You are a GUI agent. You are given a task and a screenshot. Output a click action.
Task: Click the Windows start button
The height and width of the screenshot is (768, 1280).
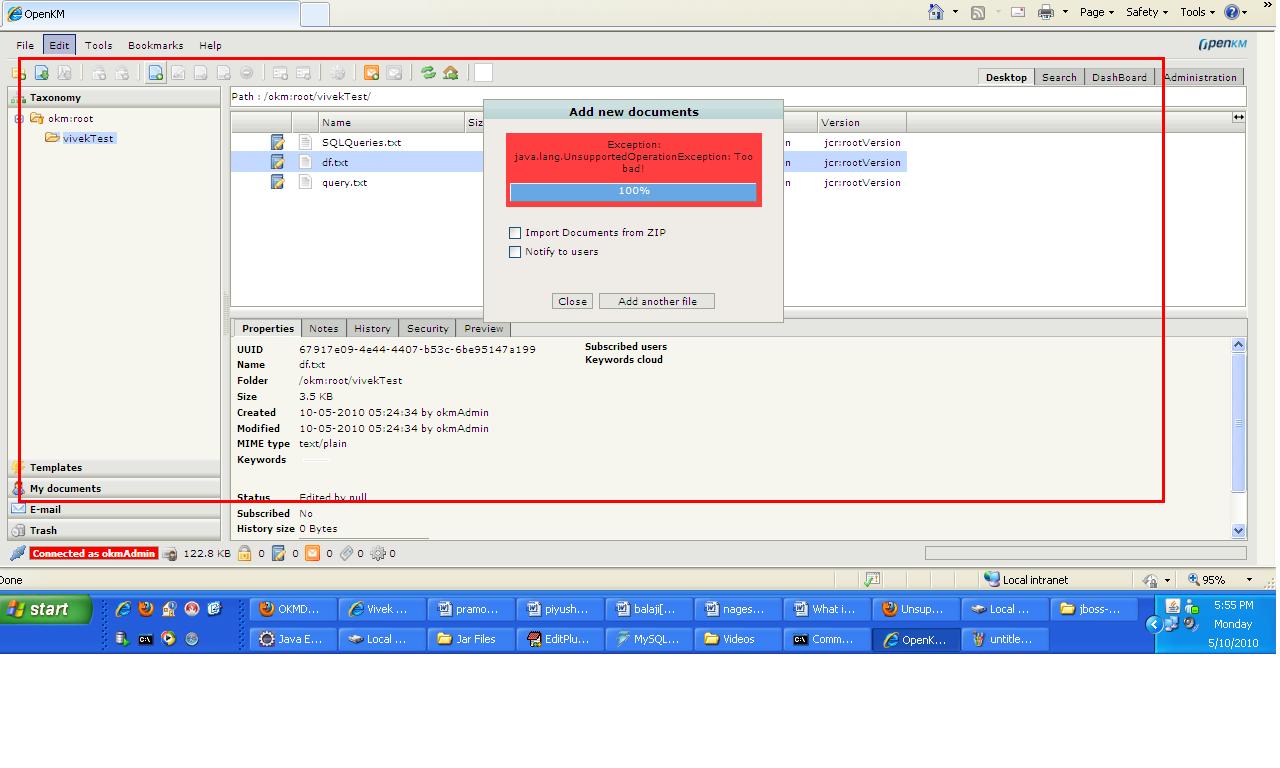[x=46, y=609]
